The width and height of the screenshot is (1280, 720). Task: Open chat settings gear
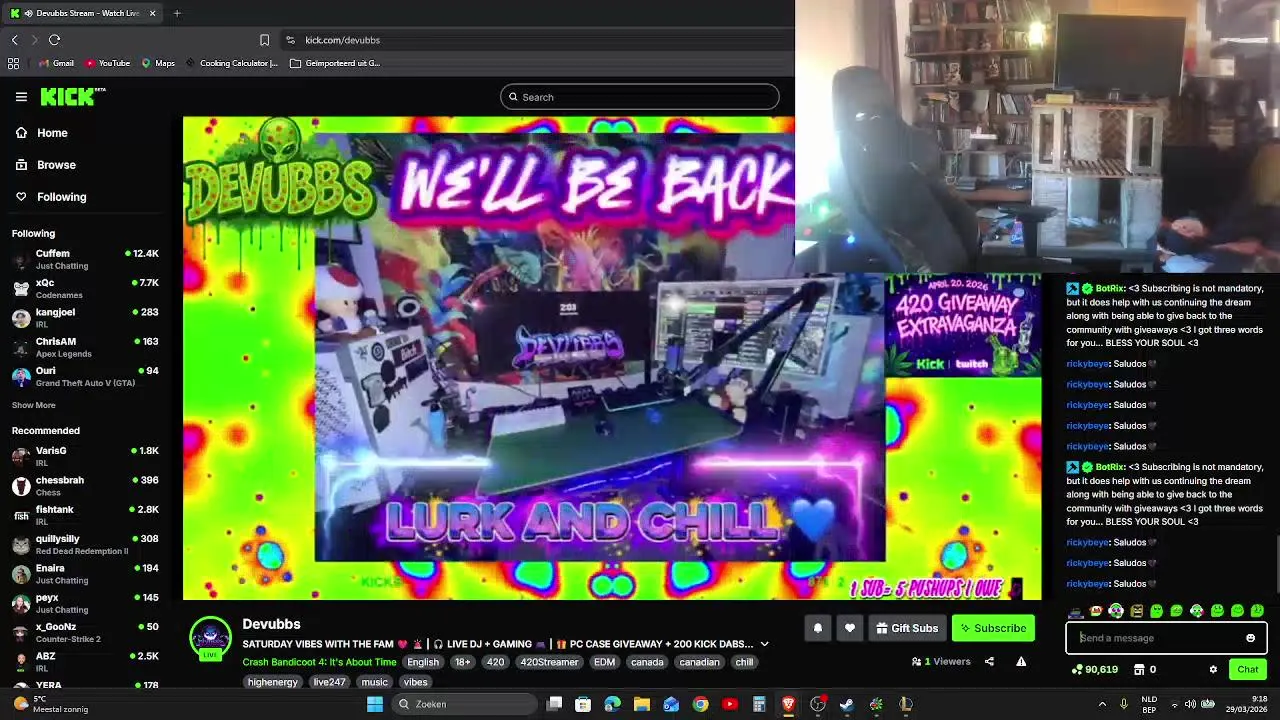tap(1213, 669)
